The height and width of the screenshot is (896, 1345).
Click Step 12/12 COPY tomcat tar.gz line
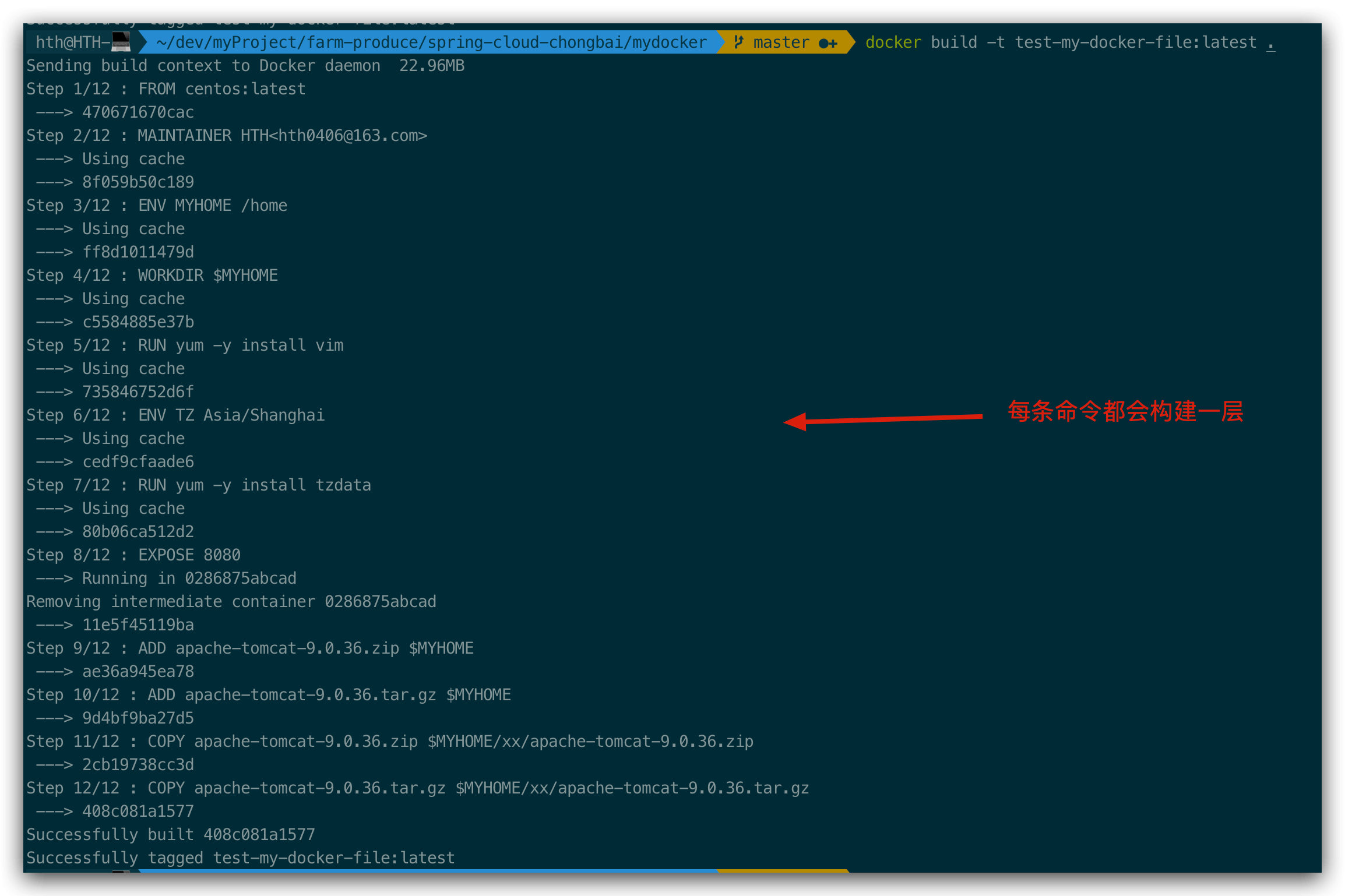[x=418, y=788]
